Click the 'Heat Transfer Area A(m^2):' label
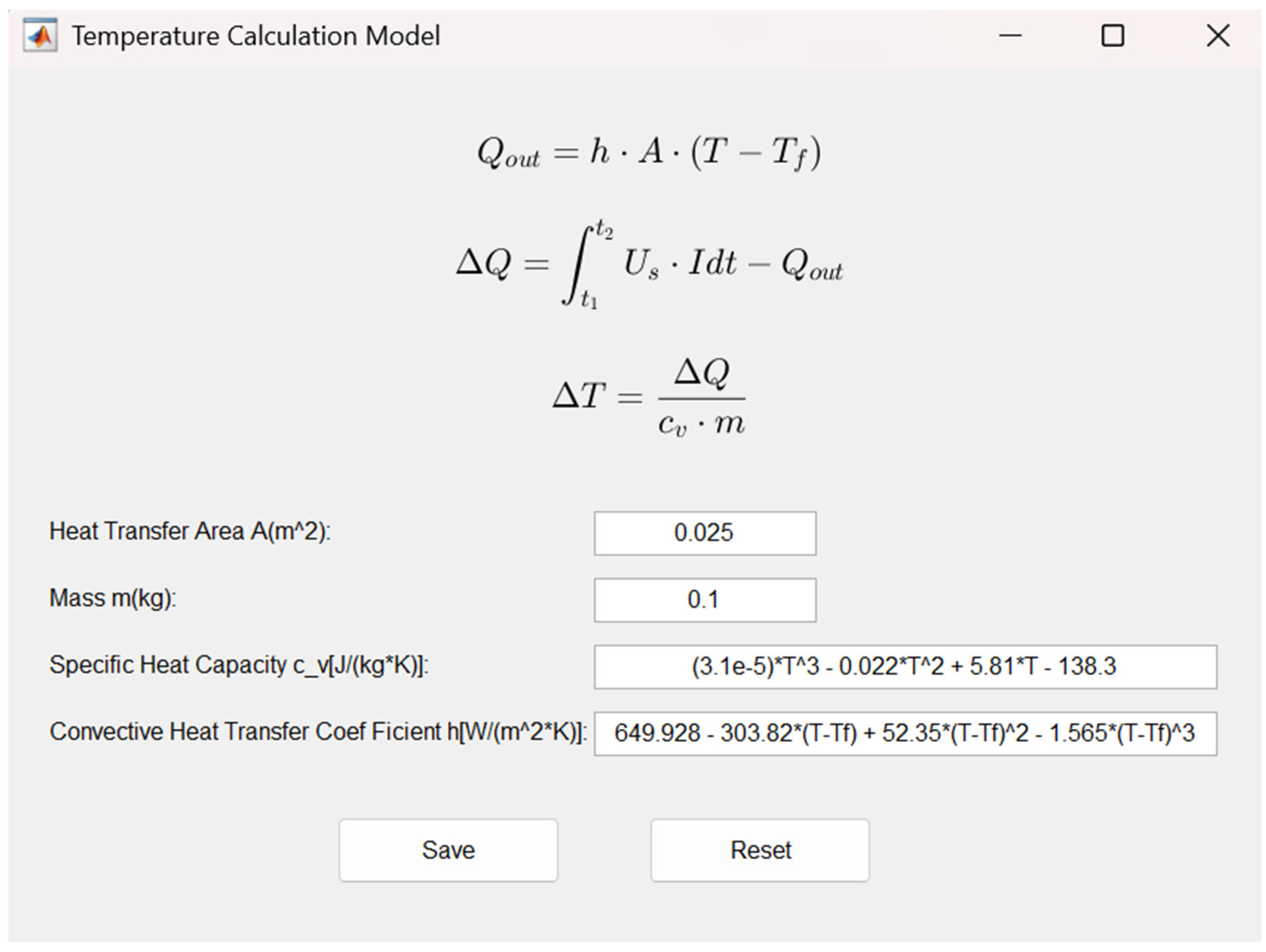The height and width of the screenshot is (952, 1266). pyautogui.click(x=190, y=531)
